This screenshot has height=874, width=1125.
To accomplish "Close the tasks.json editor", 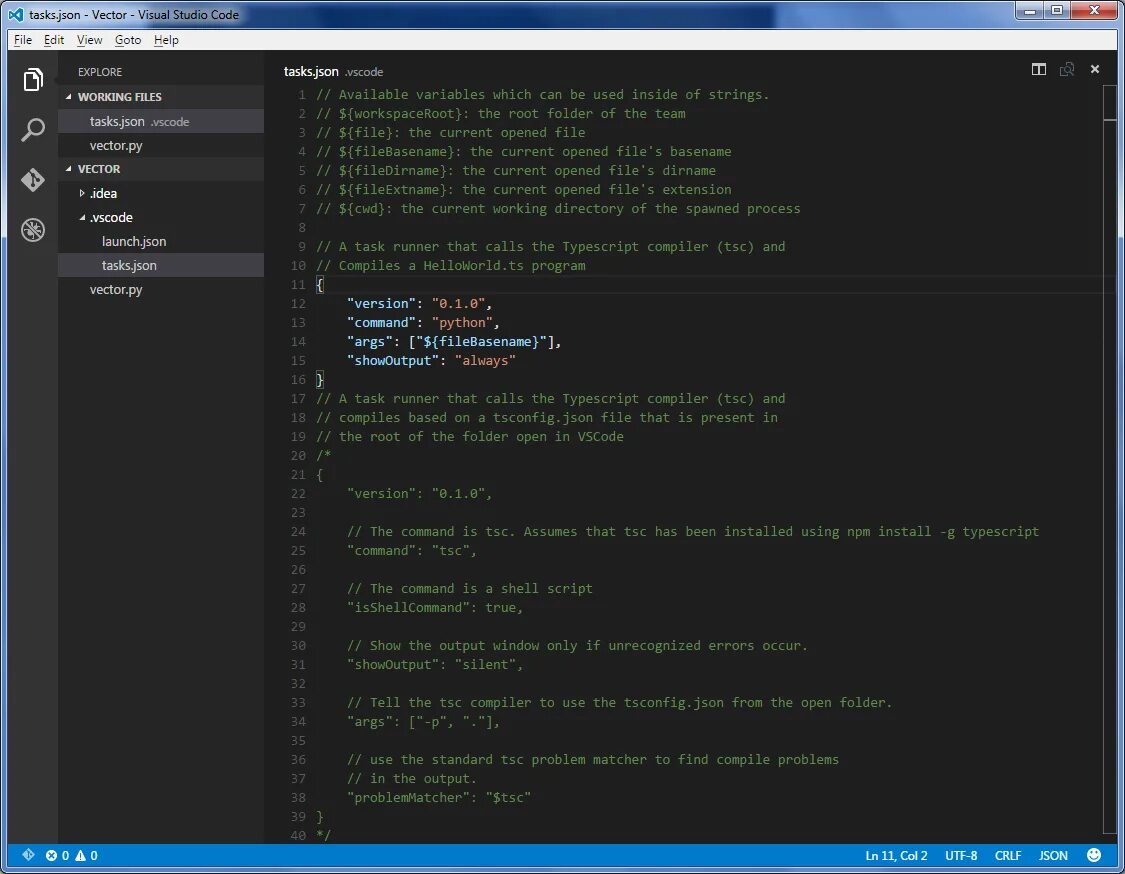I will pyautogui.click(x=1094, y=70).
